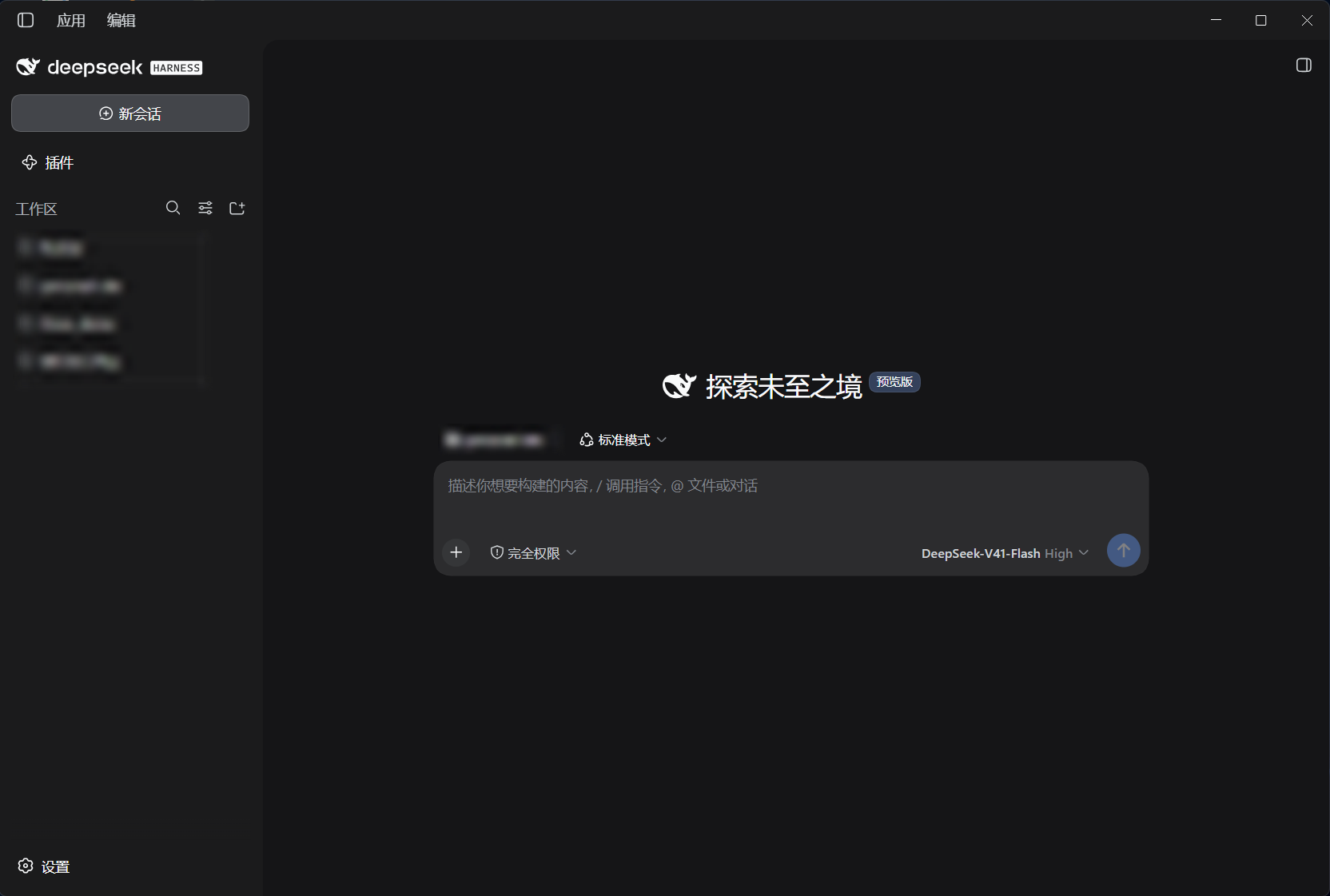The image size is (1330, 896).
Task: Send the message with the arrow button
Action: pyautogui.click(x=1123, y=551)
